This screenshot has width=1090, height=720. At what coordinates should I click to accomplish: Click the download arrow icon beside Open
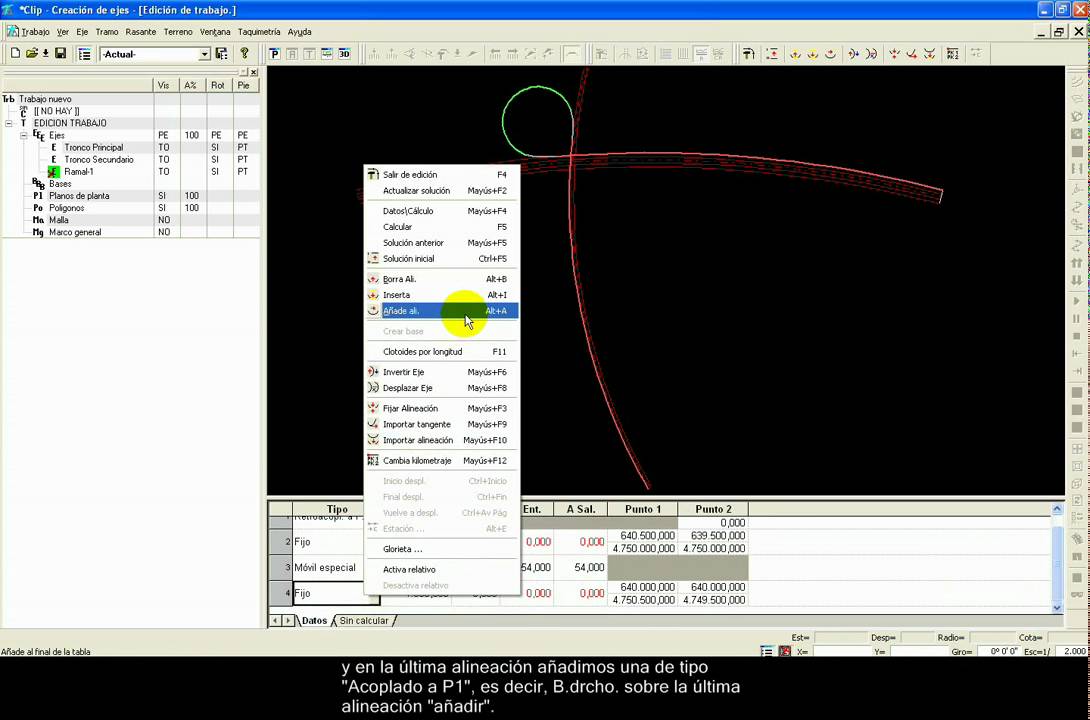tap(45, 54)
